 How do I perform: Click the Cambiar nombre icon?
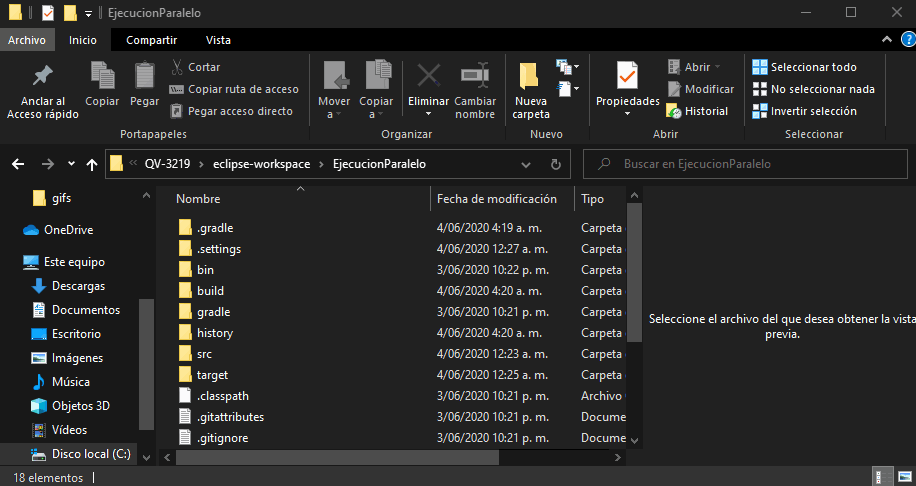click(x=474, y=76)
